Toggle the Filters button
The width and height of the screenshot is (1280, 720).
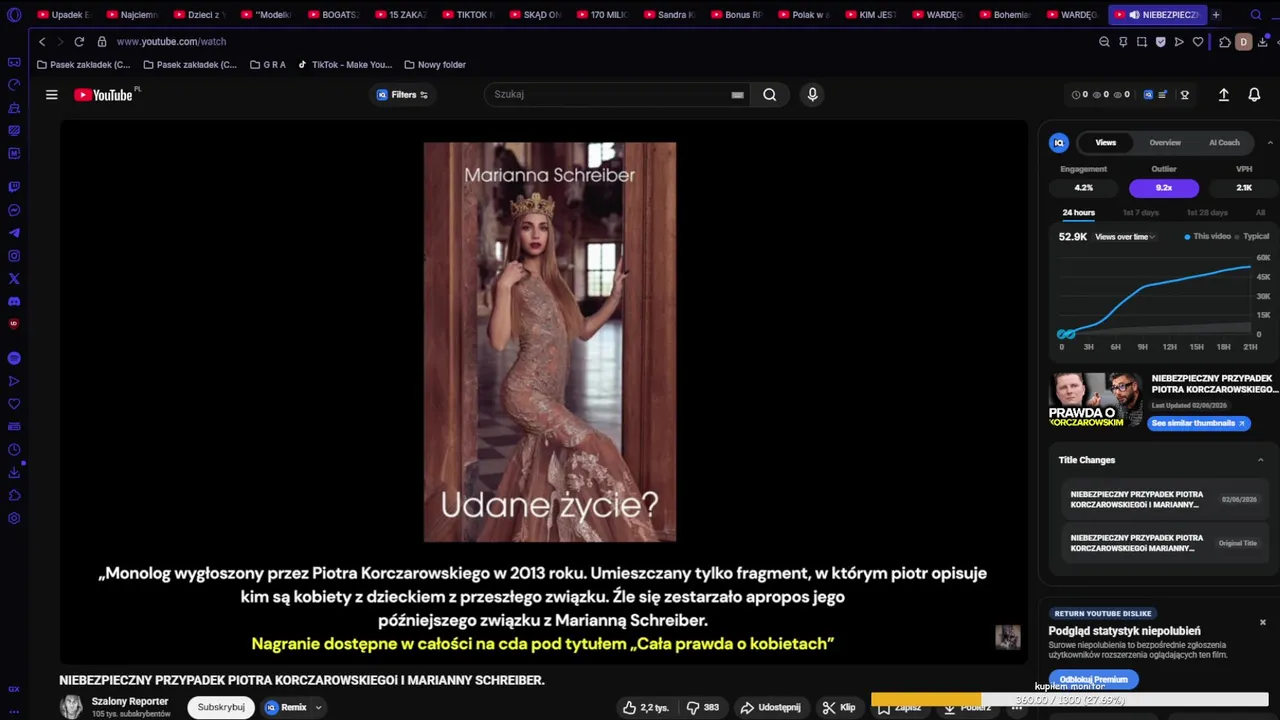point(402,95)
